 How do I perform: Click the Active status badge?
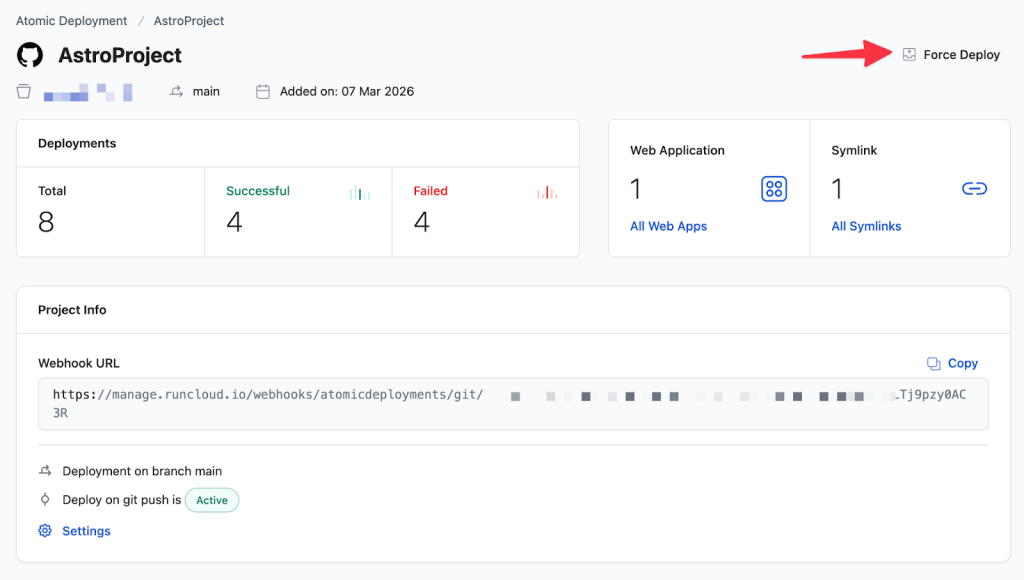click(x=212, y=500)
